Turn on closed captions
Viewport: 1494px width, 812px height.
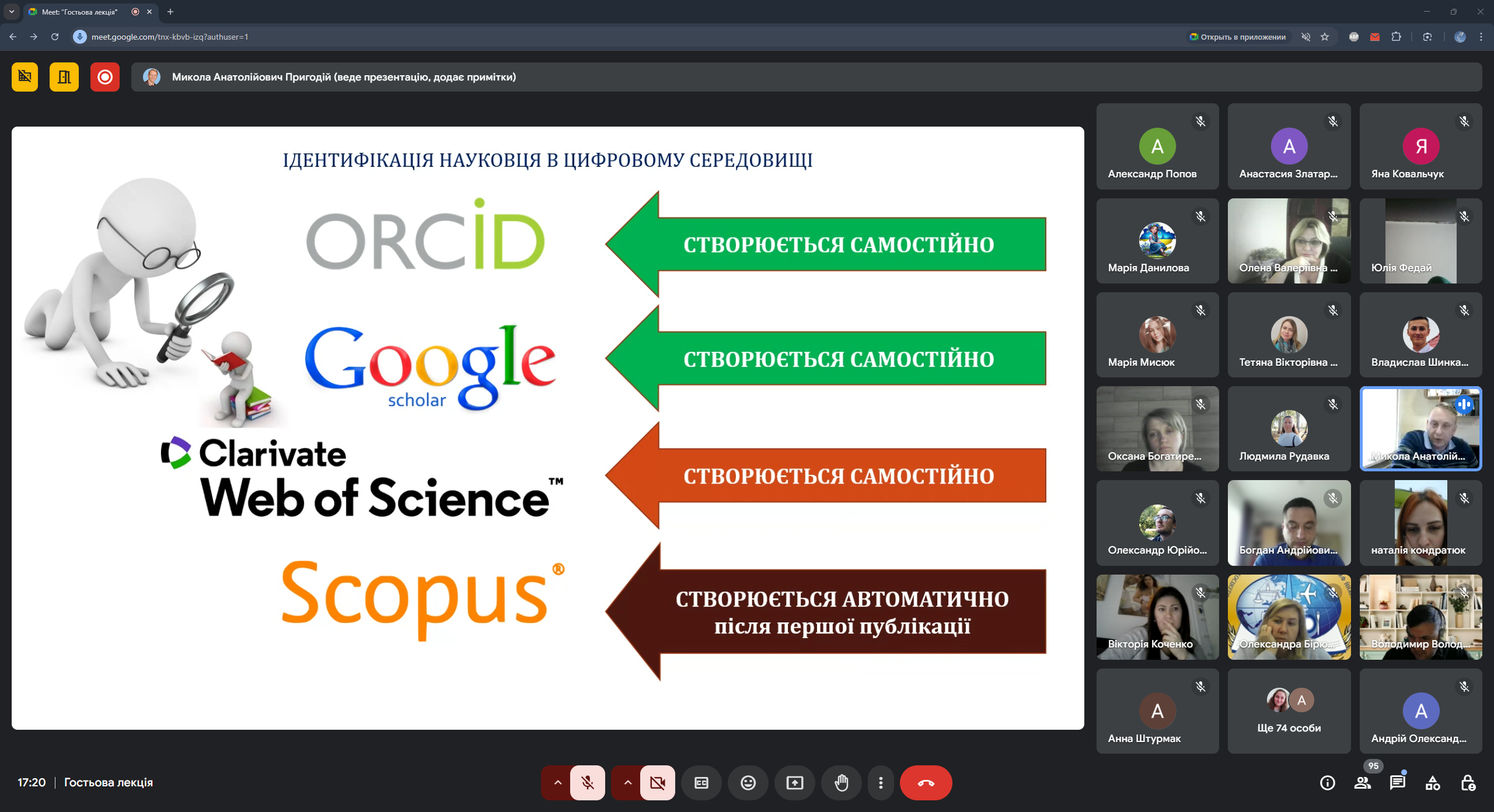click(x=701, y=783)
